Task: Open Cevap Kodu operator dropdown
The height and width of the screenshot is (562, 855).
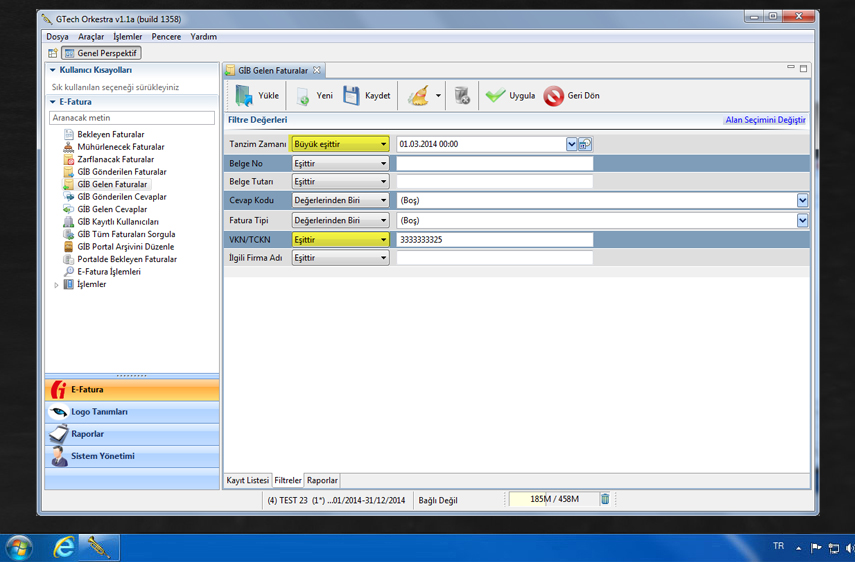Action: tap(340, 200)
